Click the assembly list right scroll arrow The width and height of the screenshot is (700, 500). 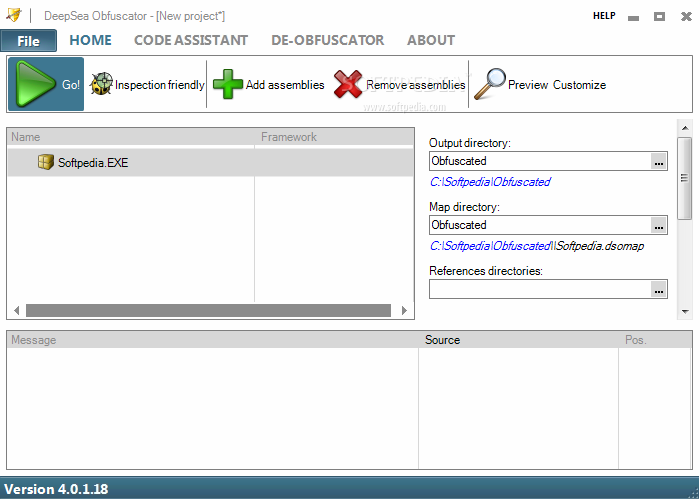tap(404, 310)
